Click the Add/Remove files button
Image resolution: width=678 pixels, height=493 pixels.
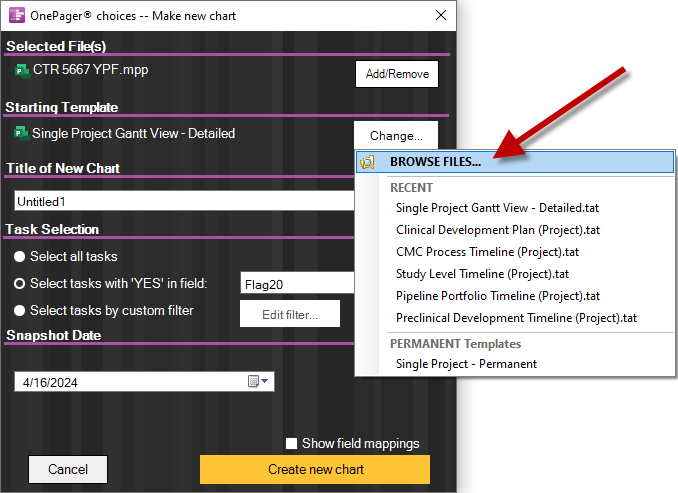click(x=396, y=74)
